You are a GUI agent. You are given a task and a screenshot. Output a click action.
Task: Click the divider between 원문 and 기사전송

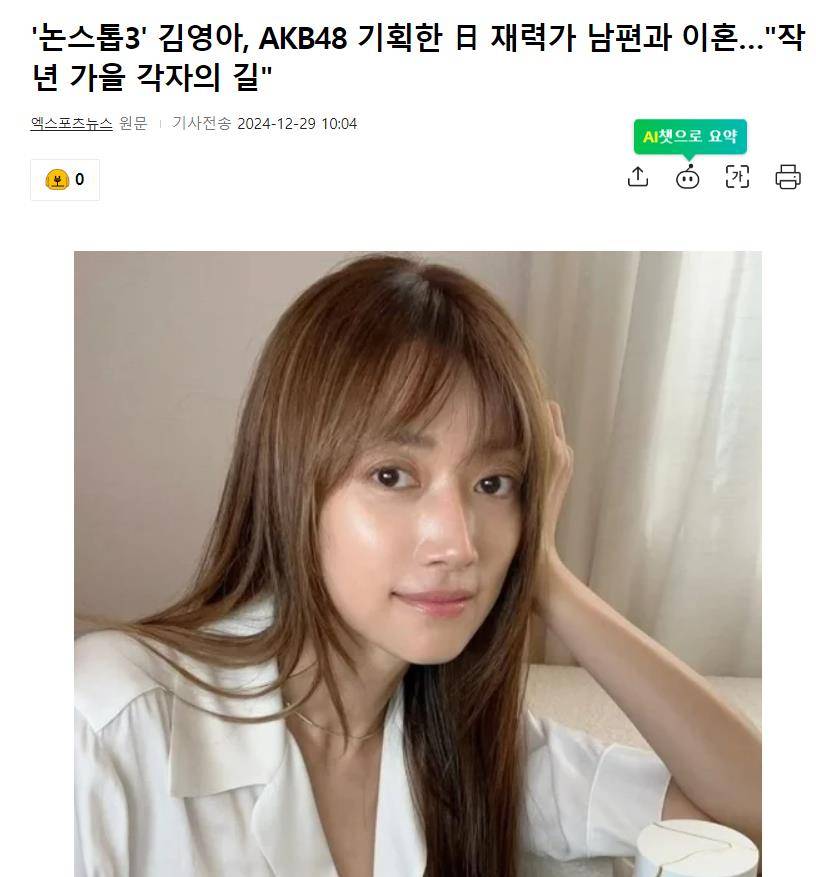(x=160, y=124)
